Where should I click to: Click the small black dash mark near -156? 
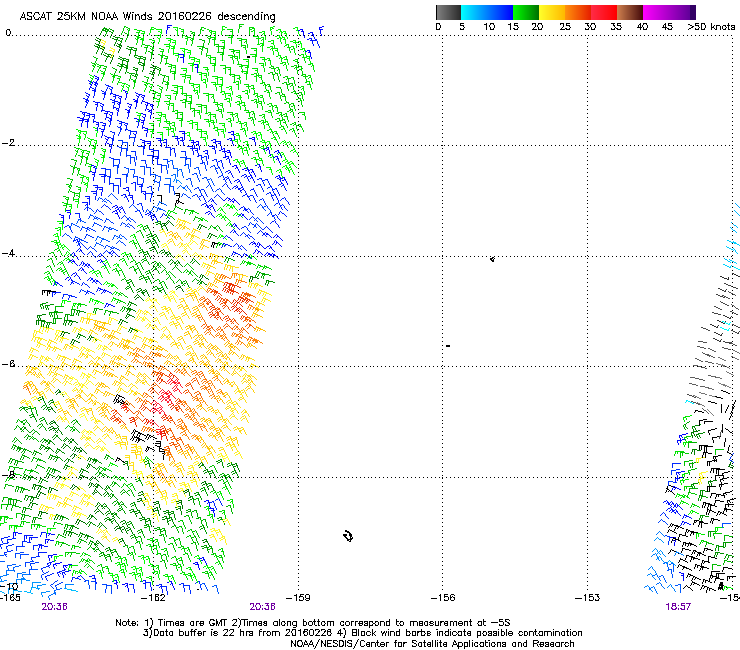448,346
